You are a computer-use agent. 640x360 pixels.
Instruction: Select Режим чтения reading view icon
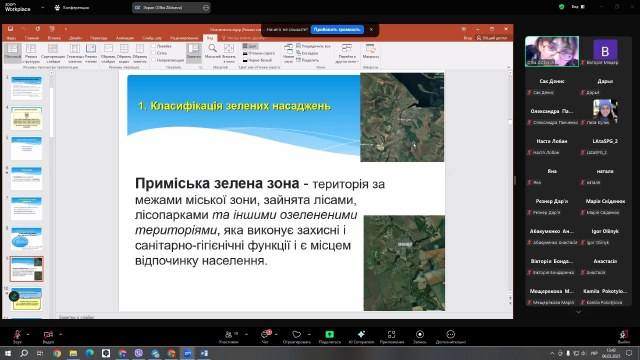(91, 53)
